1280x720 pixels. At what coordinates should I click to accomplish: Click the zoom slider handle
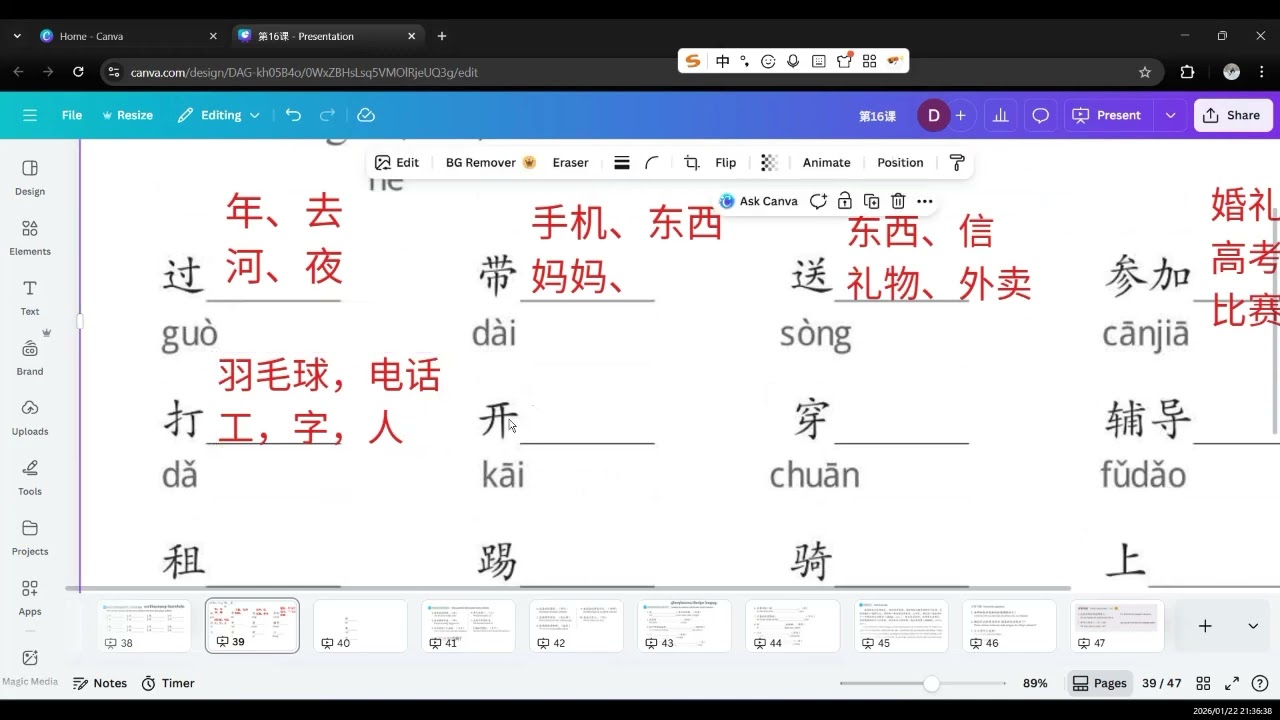click(931, 683)
